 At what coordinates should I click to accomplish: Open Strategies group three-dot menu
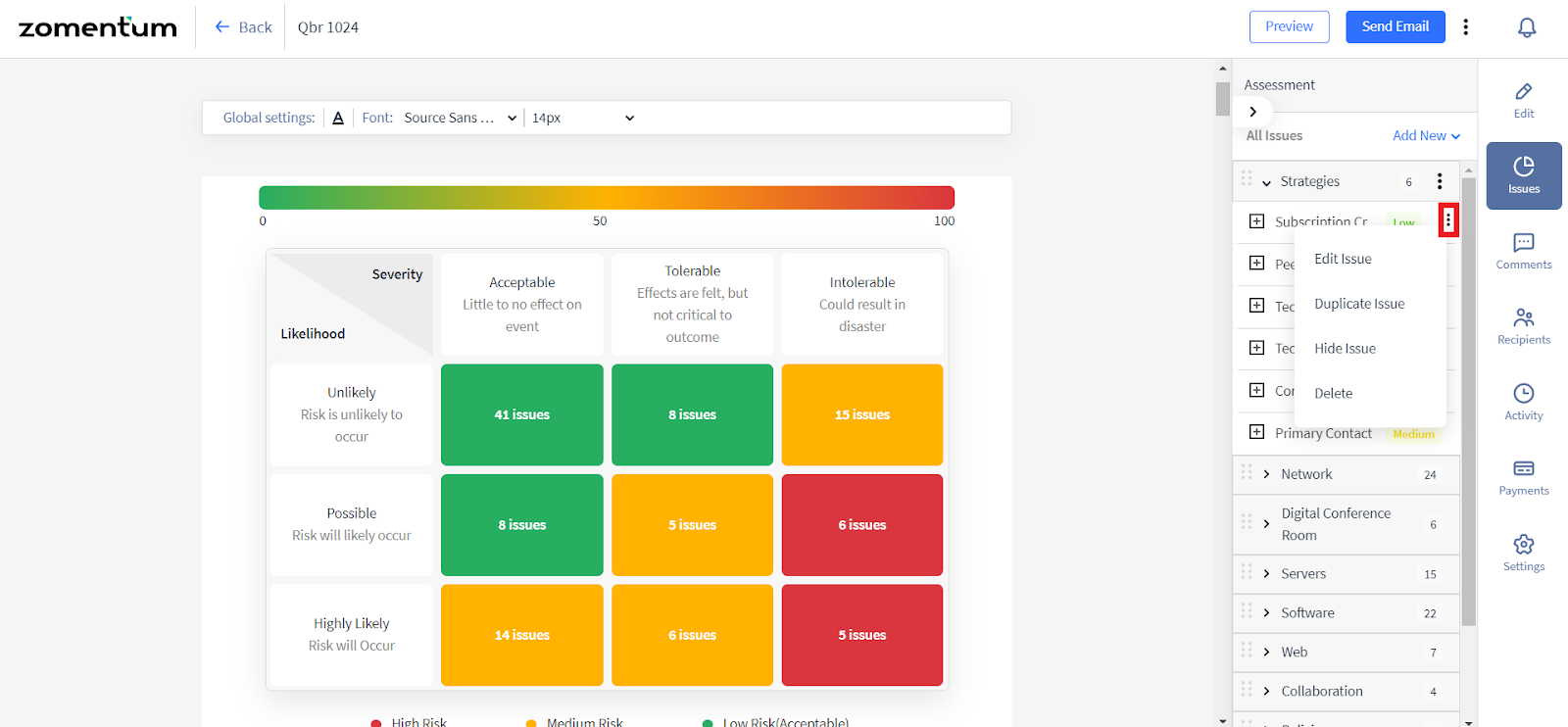1440,181
